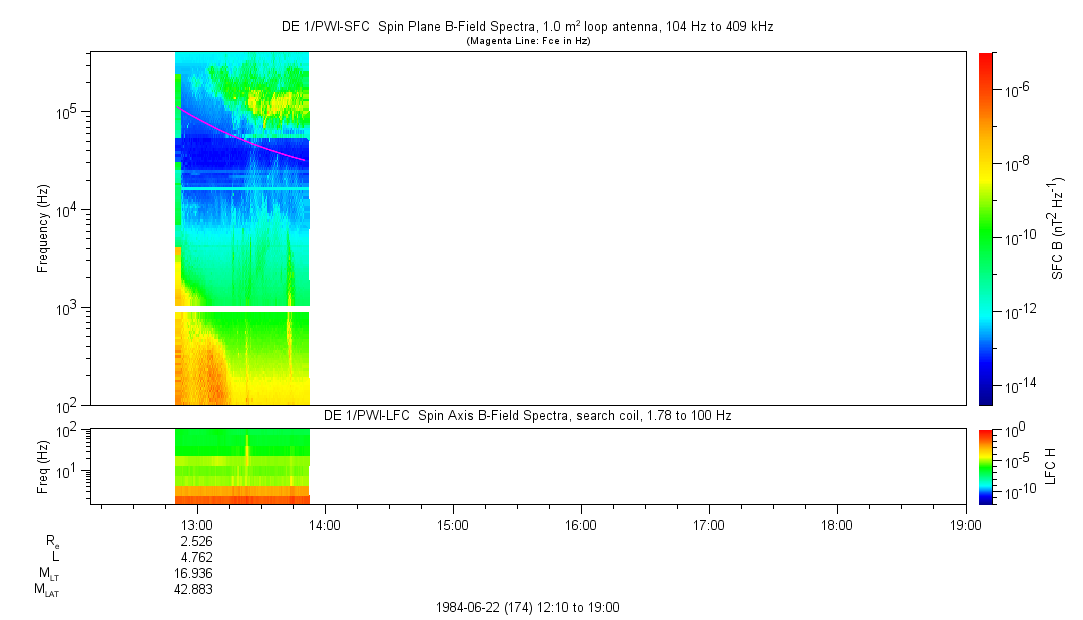Click the magenta Fce line in the spectrogram
Screen dimensions: 1083x620
point(240,135)
